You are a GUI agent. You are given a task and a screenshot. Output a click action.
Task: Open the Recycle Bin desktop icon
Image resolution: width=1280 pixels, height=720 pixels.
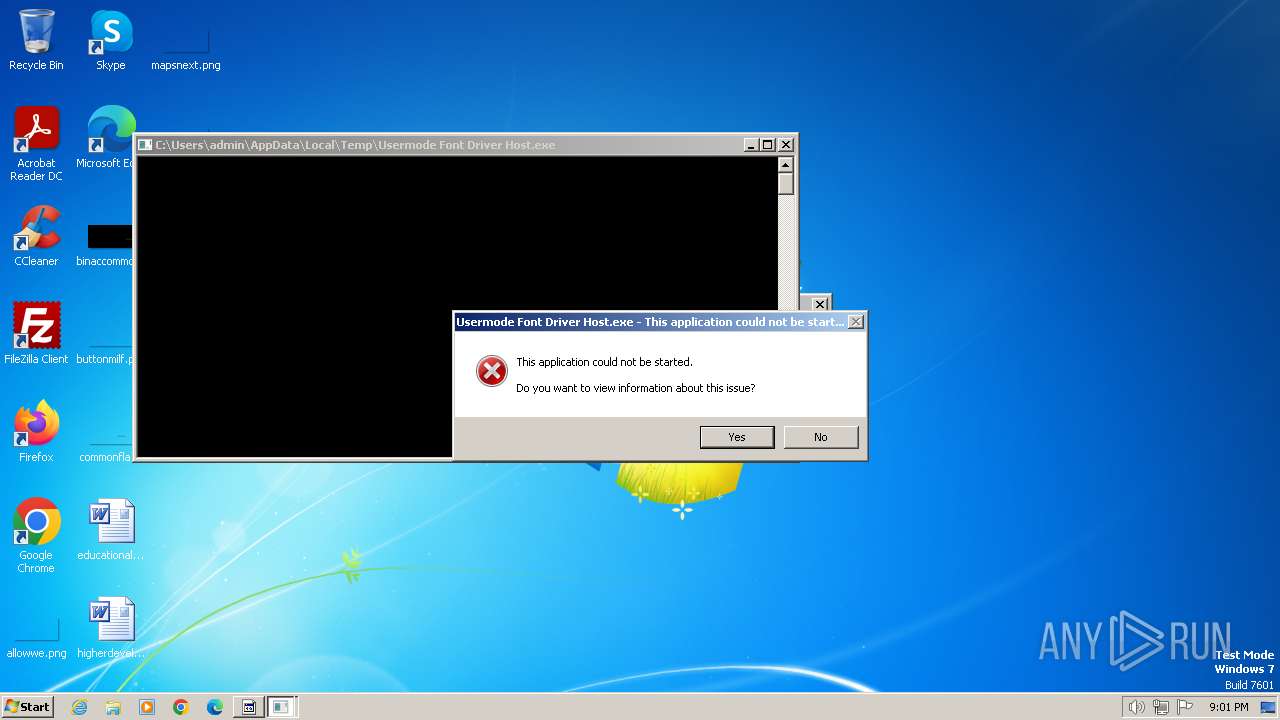36,40
